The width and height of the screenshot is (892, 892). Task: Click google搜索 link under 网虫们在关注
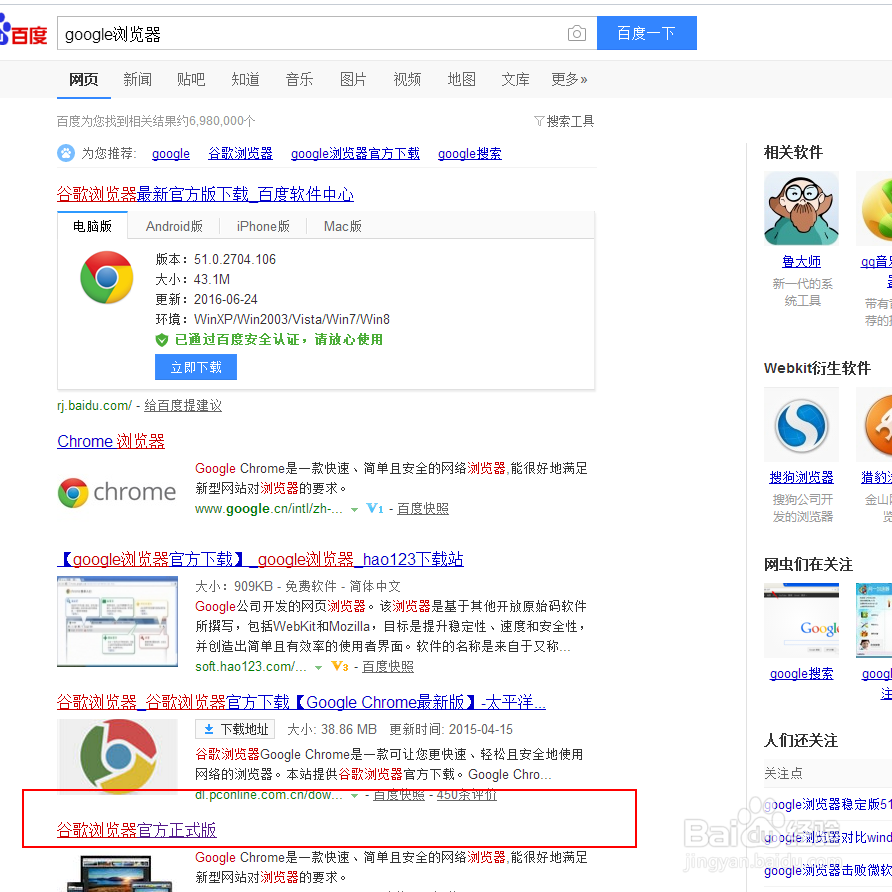click(x=801, y=674)
